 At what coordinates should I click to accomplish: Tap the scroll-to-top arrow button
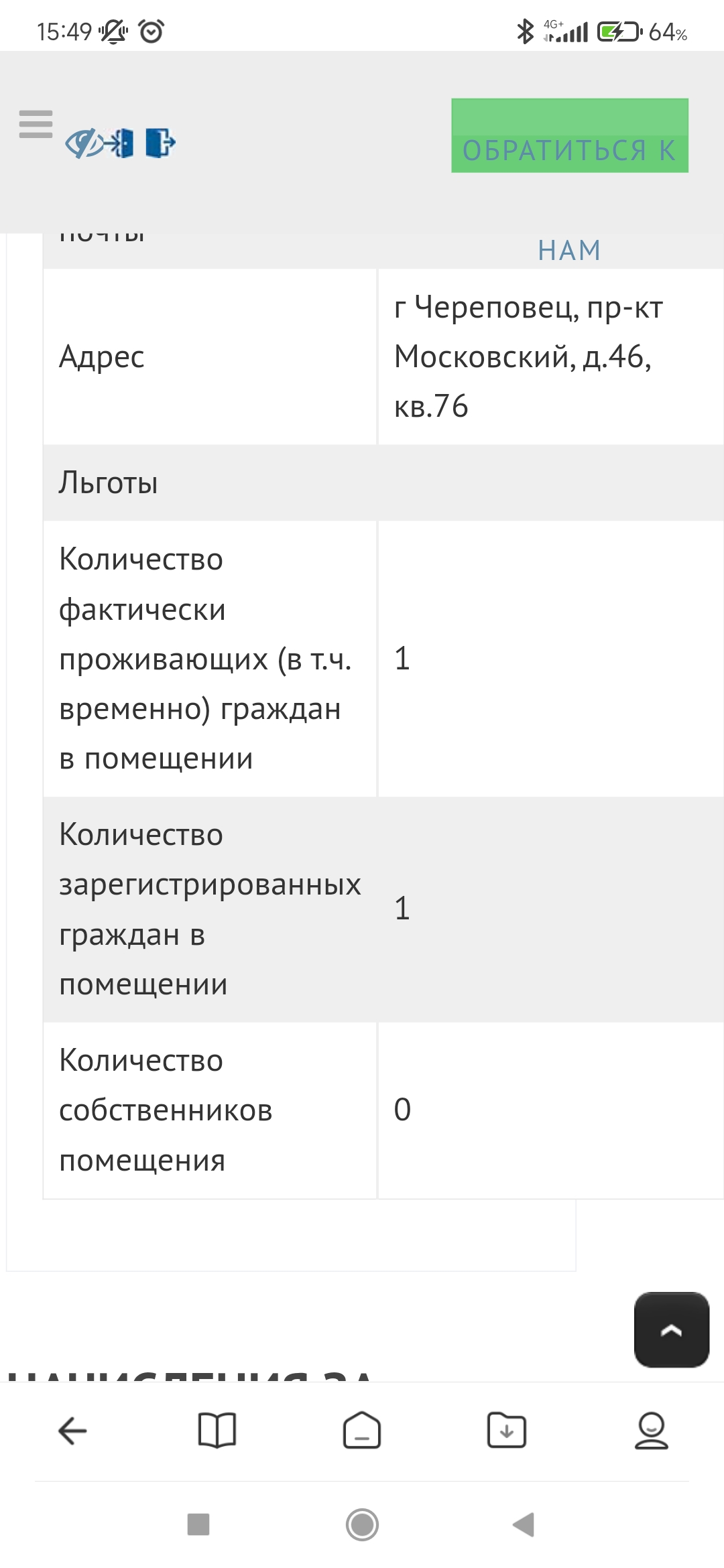tap(671, 1329)
